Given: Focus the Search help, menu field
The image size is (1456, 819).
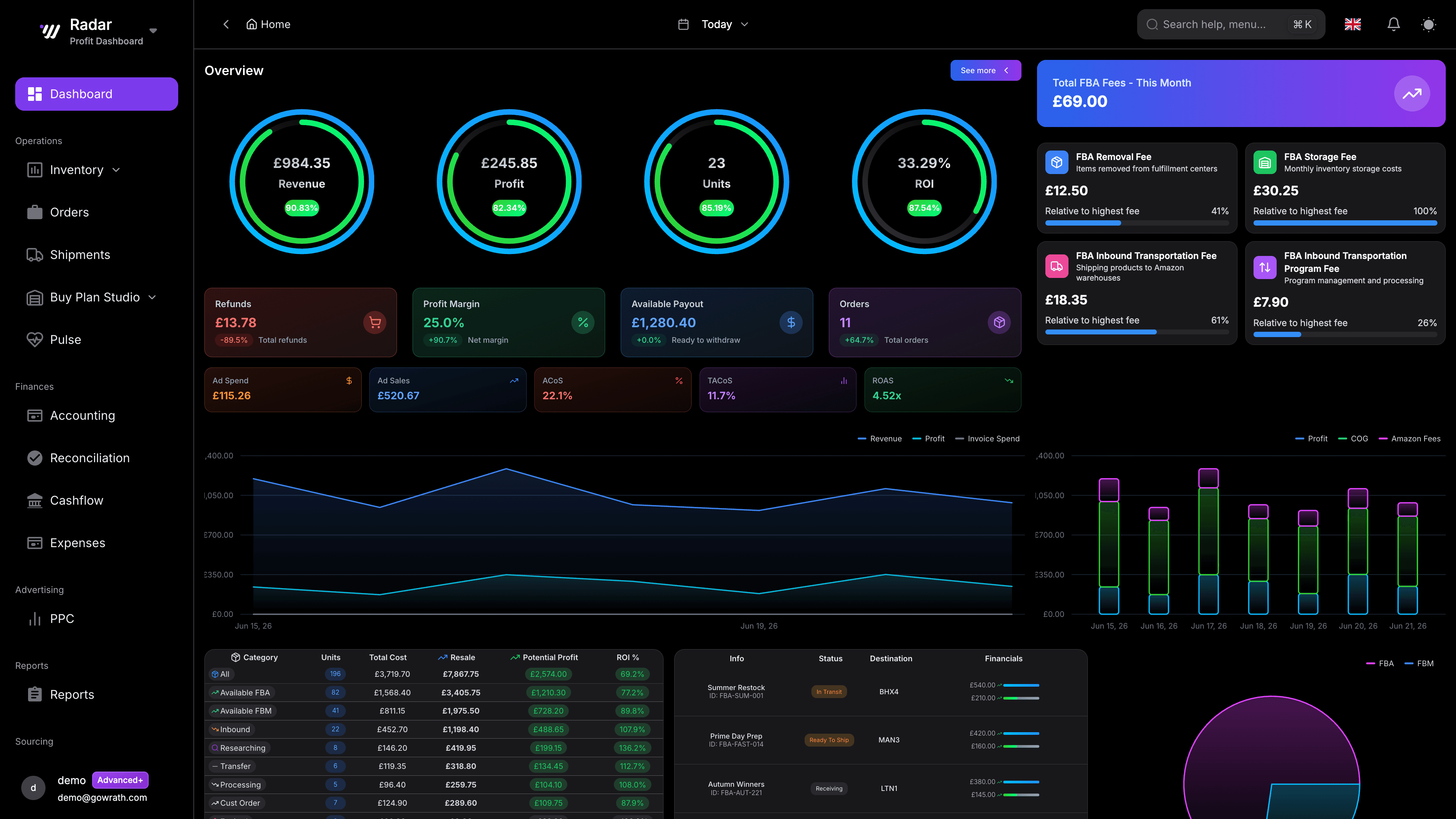Looking at the screenshot, I should tap(1230, 24).
